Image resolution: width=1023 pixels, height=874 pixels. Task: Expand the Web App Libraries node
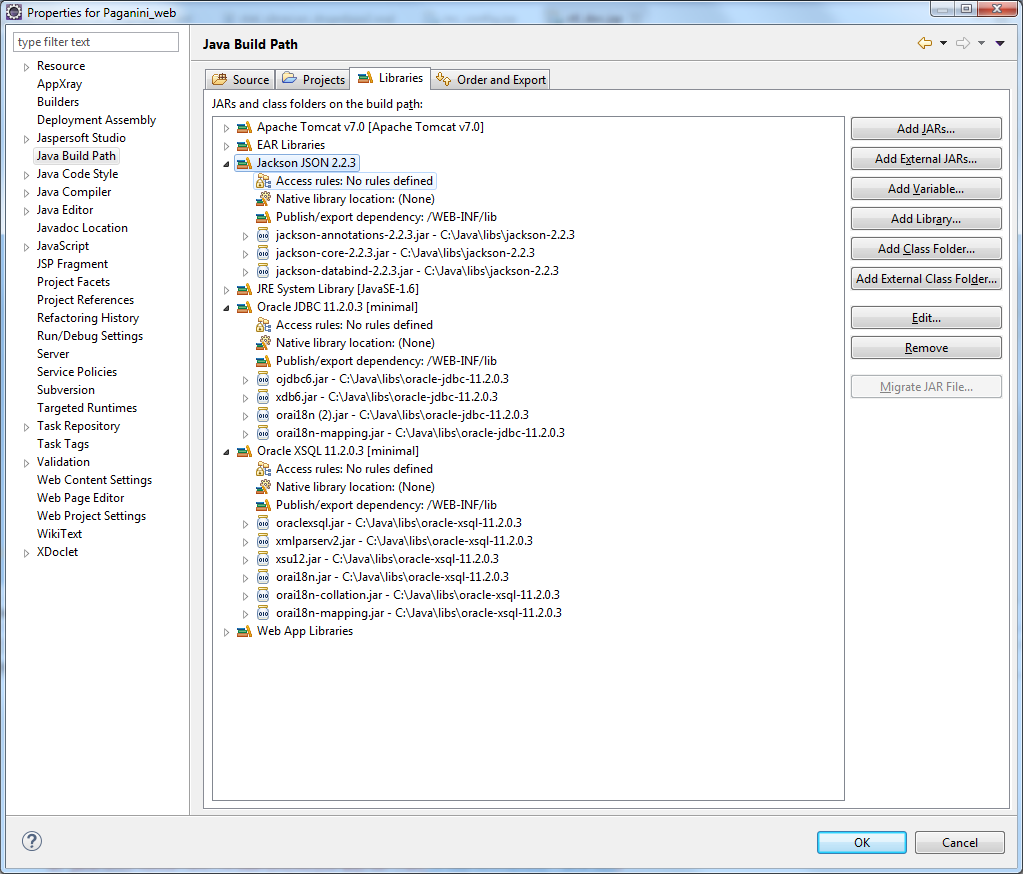click(226, 632)
